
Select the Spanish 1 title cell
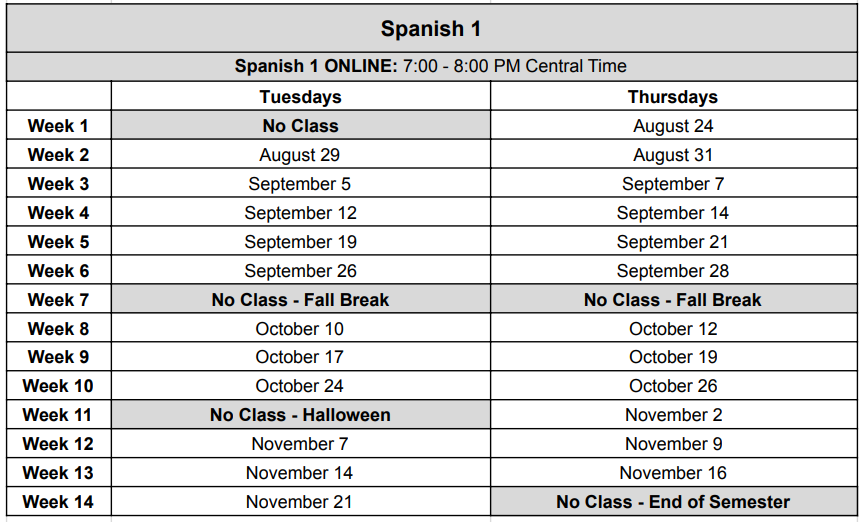pos(431,29)
